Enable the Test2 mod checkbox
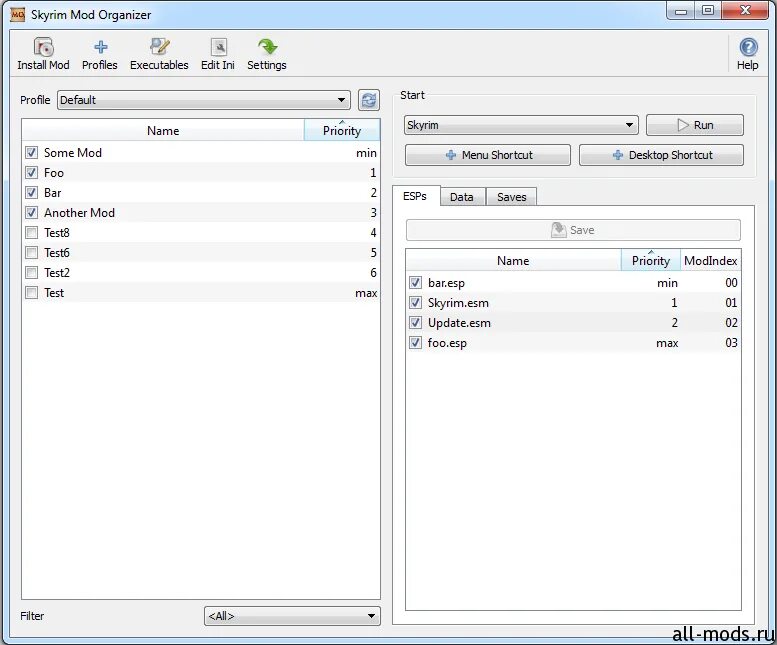 32,272
